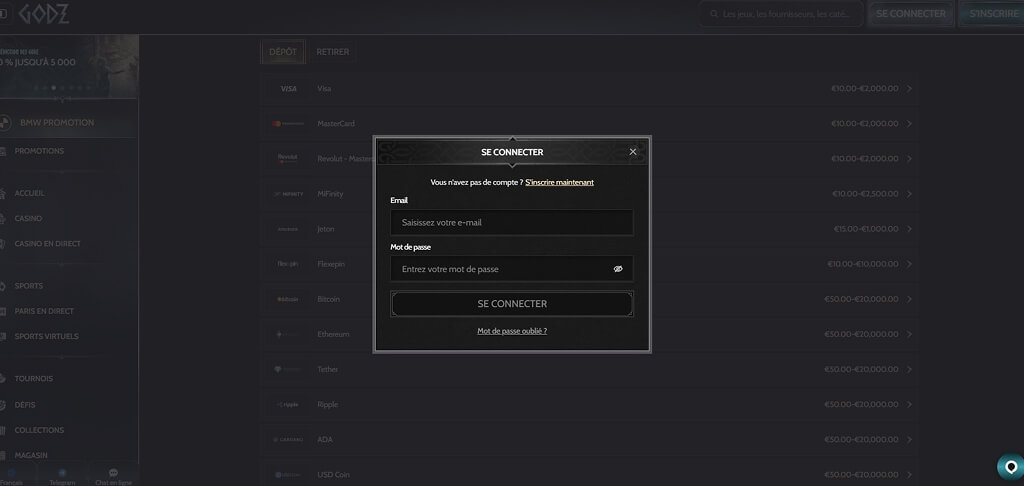This screenshot has width=1024, height=486.
Task: Expand the Jeton row chevron
Action: [910, 229]
